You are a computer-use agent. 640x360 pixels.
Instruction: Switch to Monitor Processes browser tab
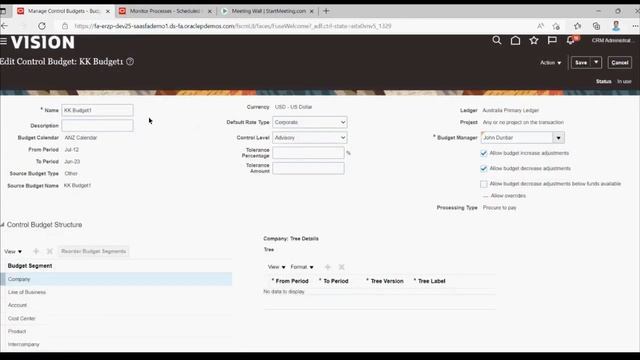point(165,11)
